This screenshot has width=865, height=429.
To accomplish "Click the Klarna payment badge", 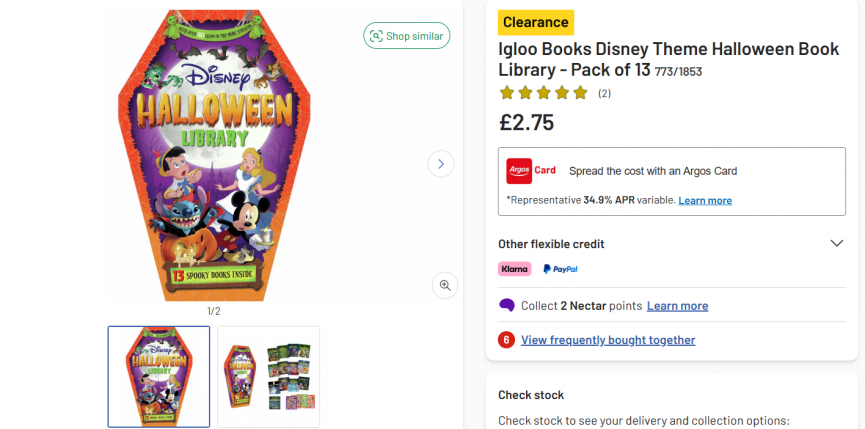I will point(514,269).
